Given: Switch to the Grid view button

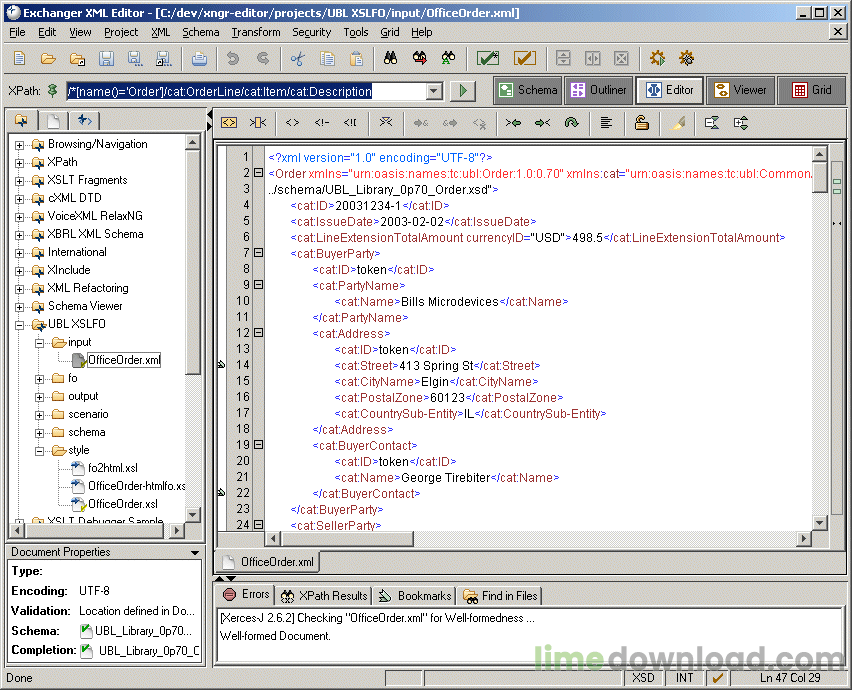Looking at the screenshot, I should click(x=812, y=90).
